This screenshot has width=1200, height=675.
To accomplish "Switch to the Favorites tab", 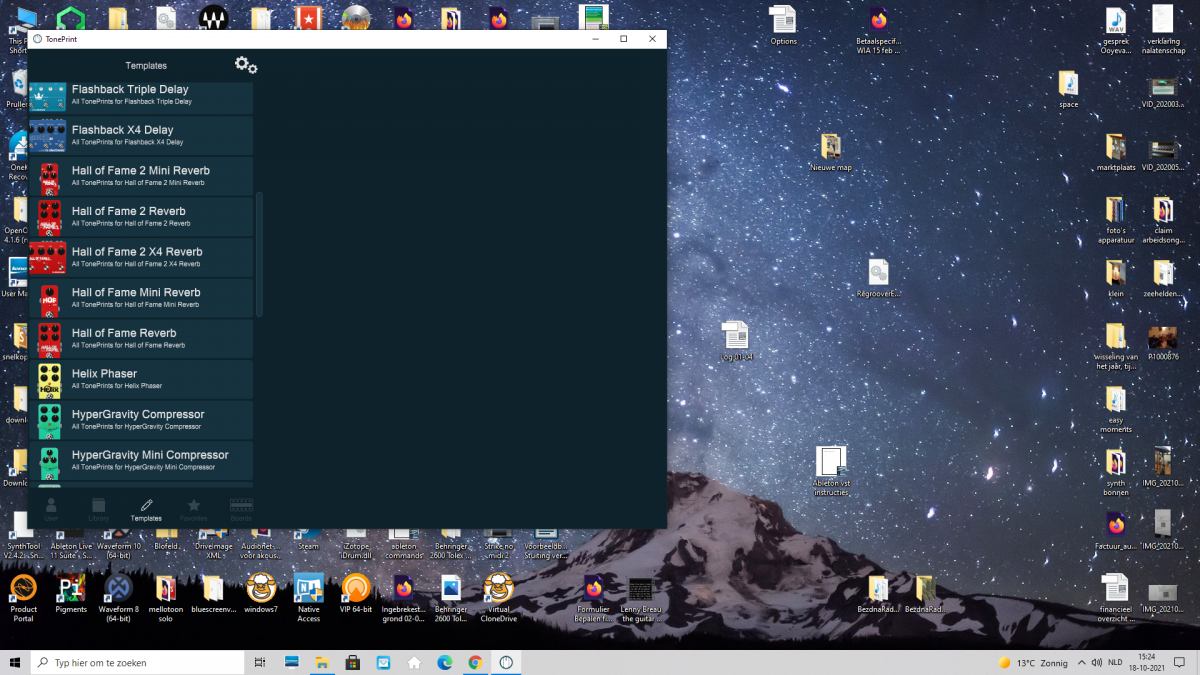I will point(194,510).
